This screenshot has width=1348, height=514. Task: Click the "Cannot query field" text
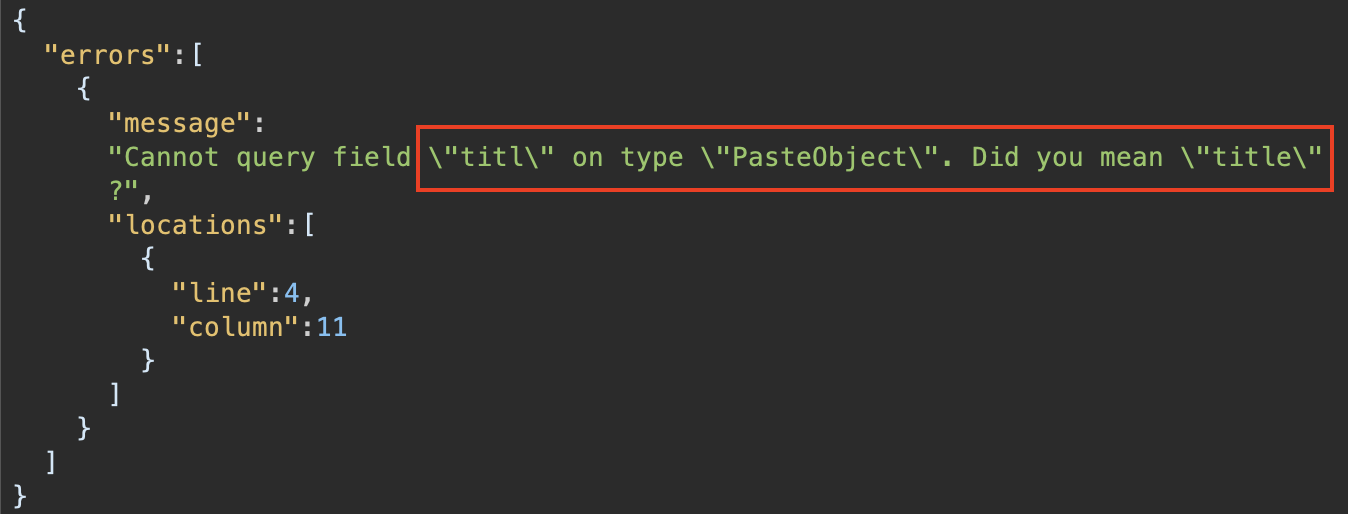tap(263, 157)
